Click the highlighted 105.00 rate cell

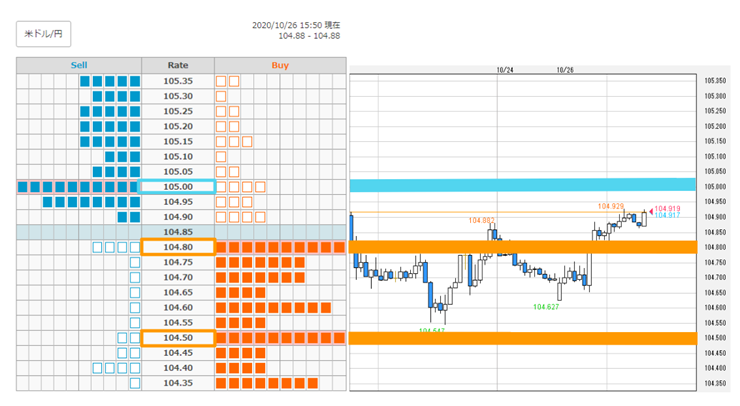click(x=178, y=187)
